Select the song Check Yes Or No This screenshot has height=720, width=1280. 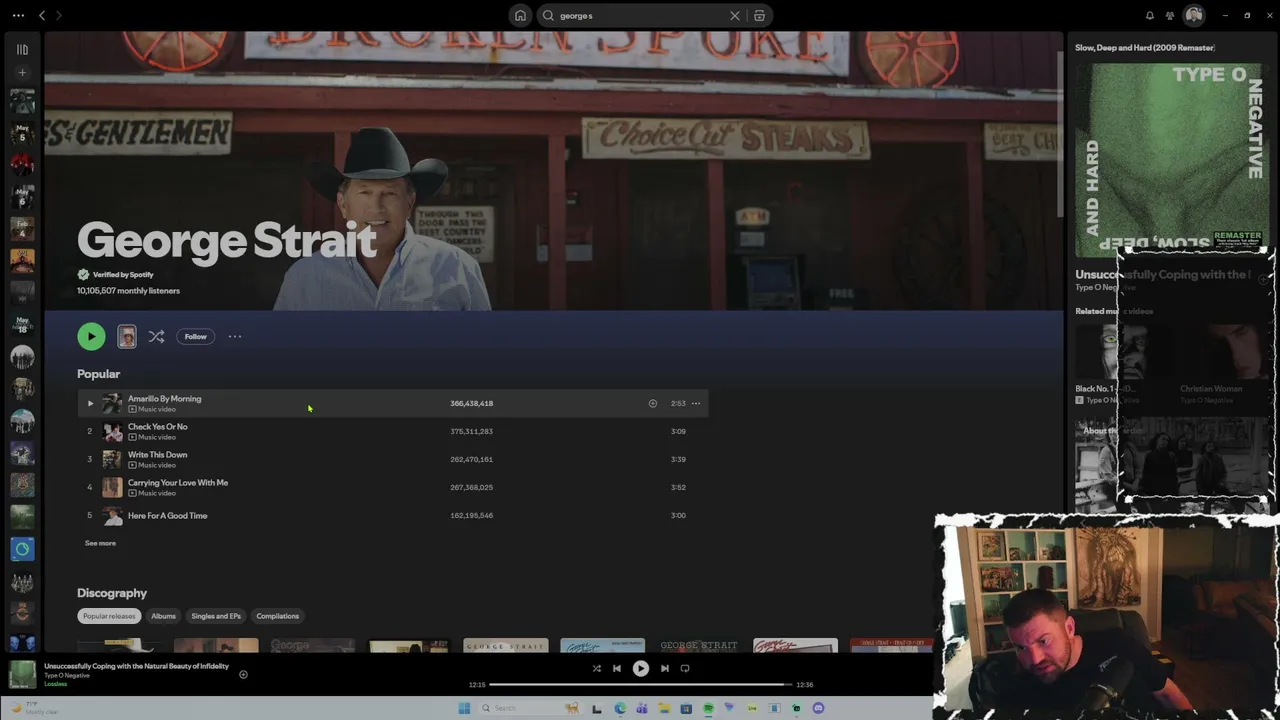[157, 427]
